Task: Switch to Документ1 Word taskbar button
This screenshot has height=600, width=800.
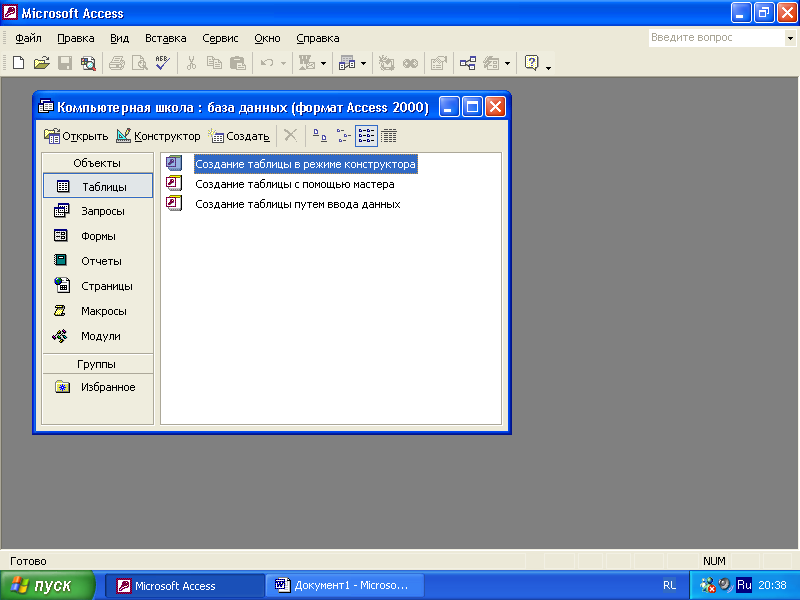Action: pos(344,585)
